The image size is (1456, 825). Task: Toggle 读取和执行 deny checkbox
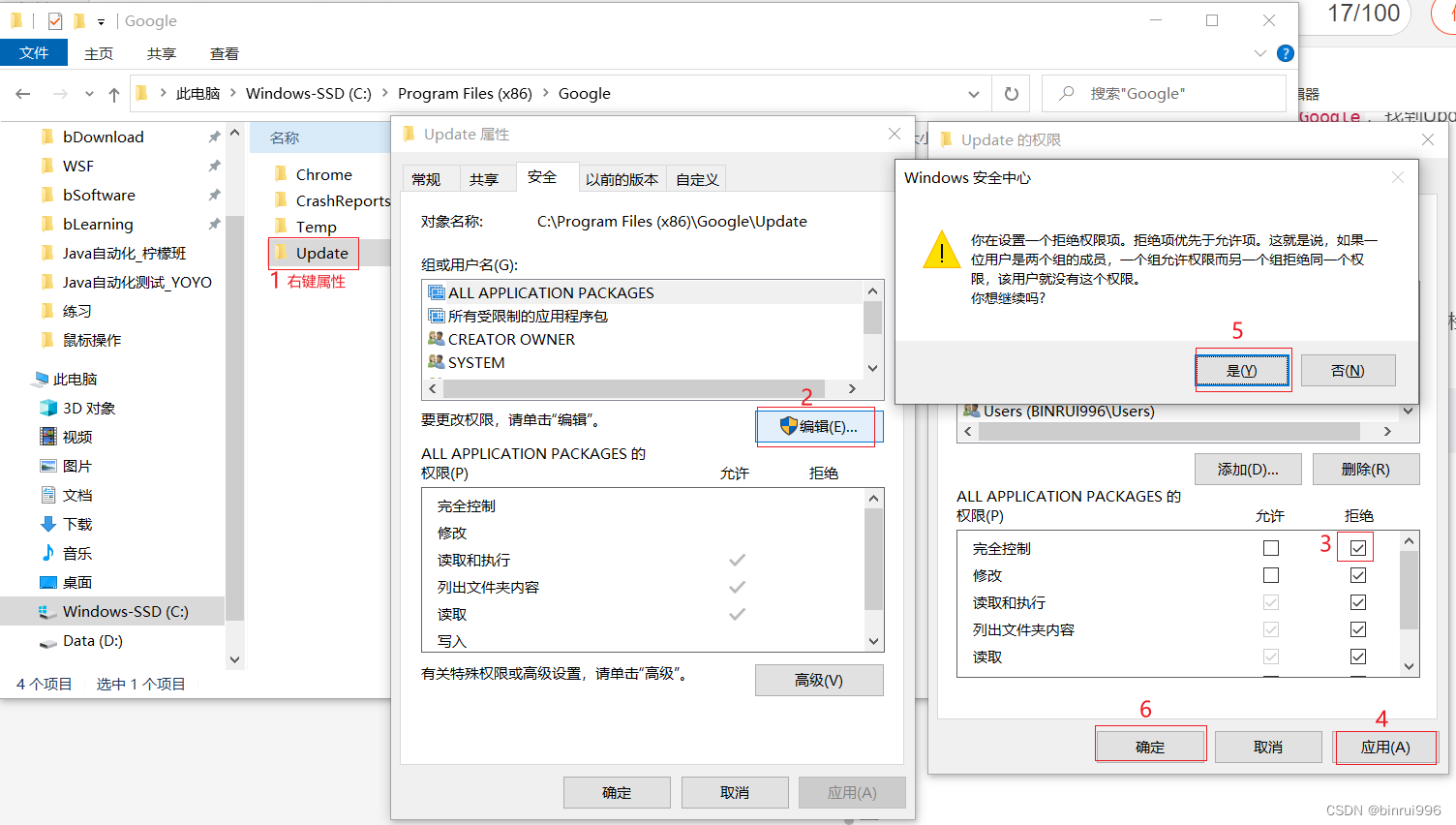pos(1358,602)
